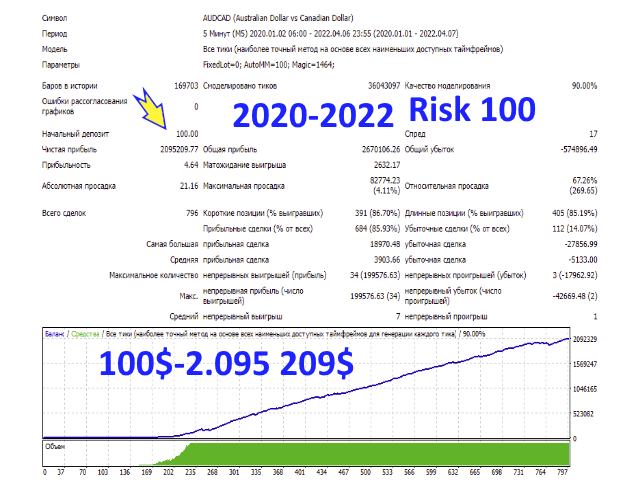Click the "Относительная просадка" label
Image resolution: width=640 pixels, height=480 pixels.
tap(447, 186)
